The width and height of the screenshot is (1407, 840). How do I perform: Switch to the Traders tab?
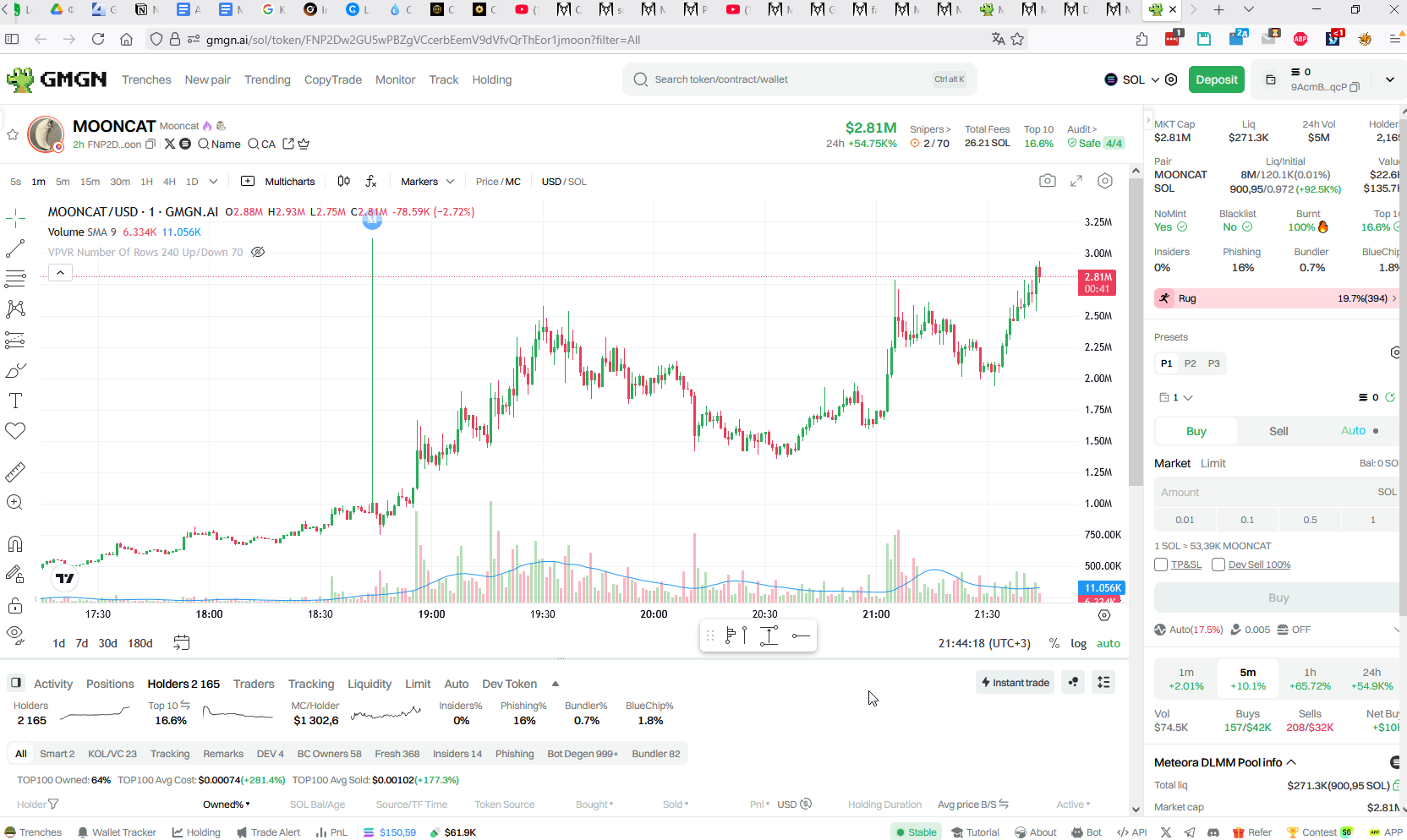point(254,684)
